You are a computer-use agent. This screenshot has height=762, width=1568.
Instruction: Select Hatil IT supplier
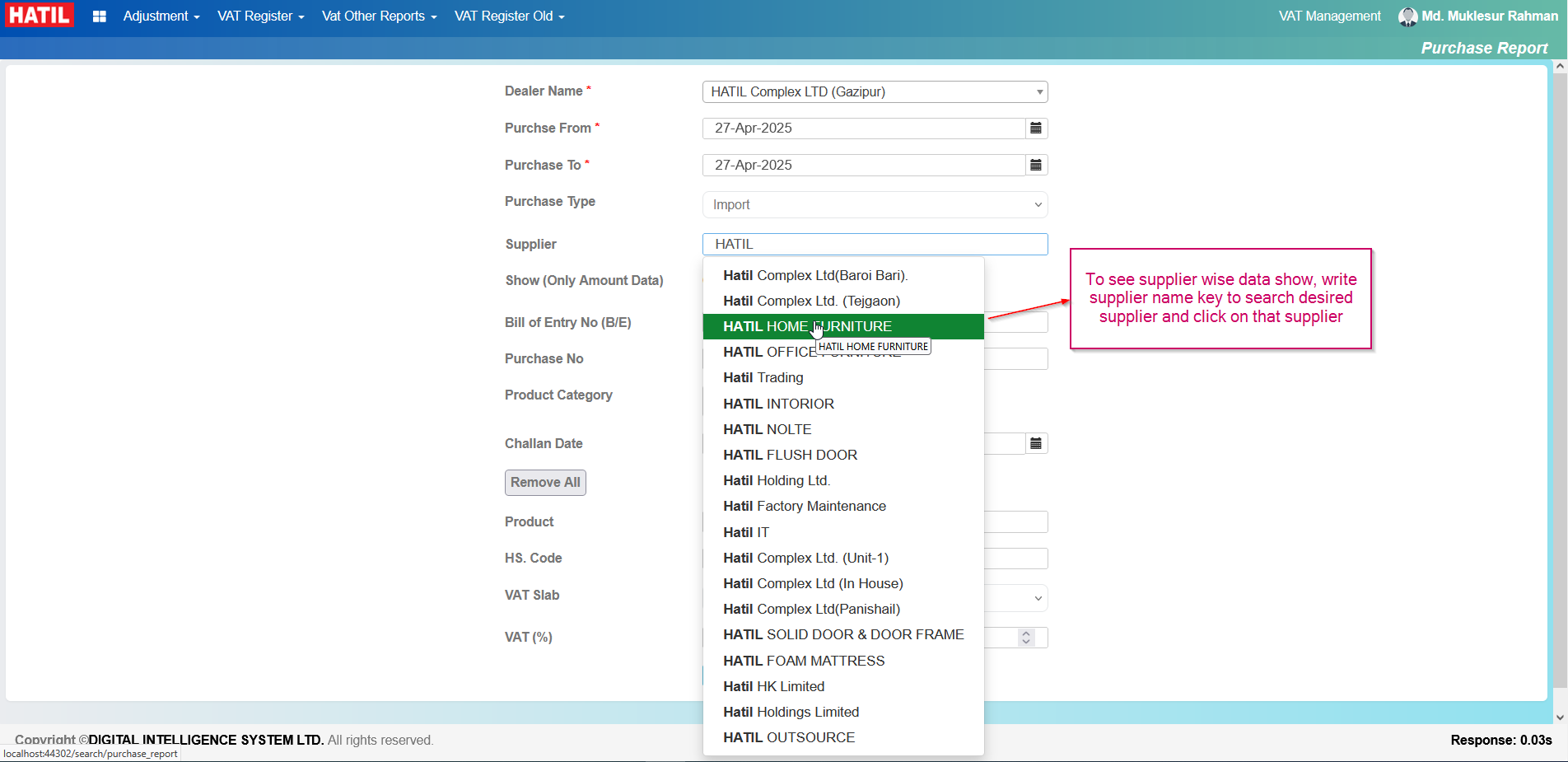[843, 533]
